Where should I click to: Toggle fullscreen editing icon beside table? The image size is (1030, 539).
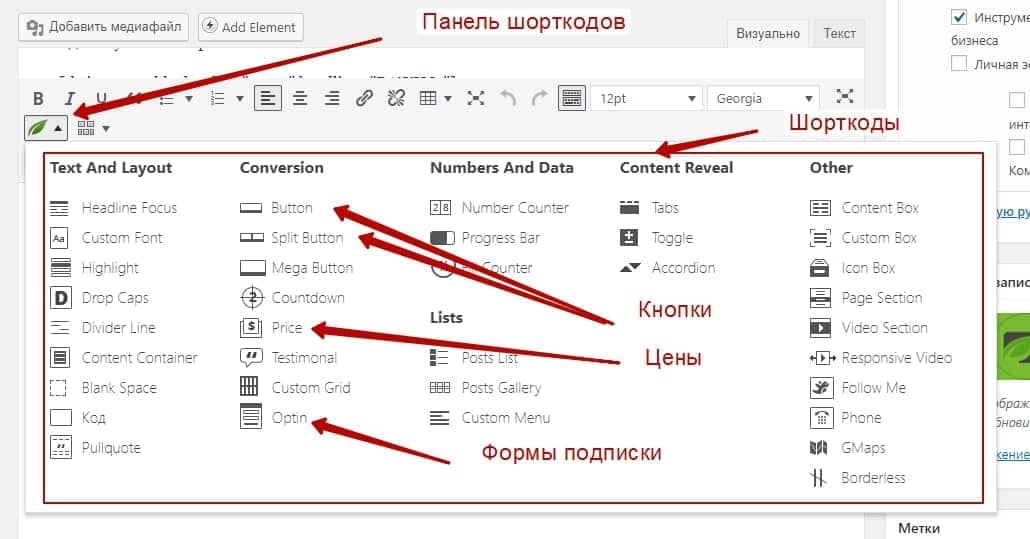(x=476, y=98)
